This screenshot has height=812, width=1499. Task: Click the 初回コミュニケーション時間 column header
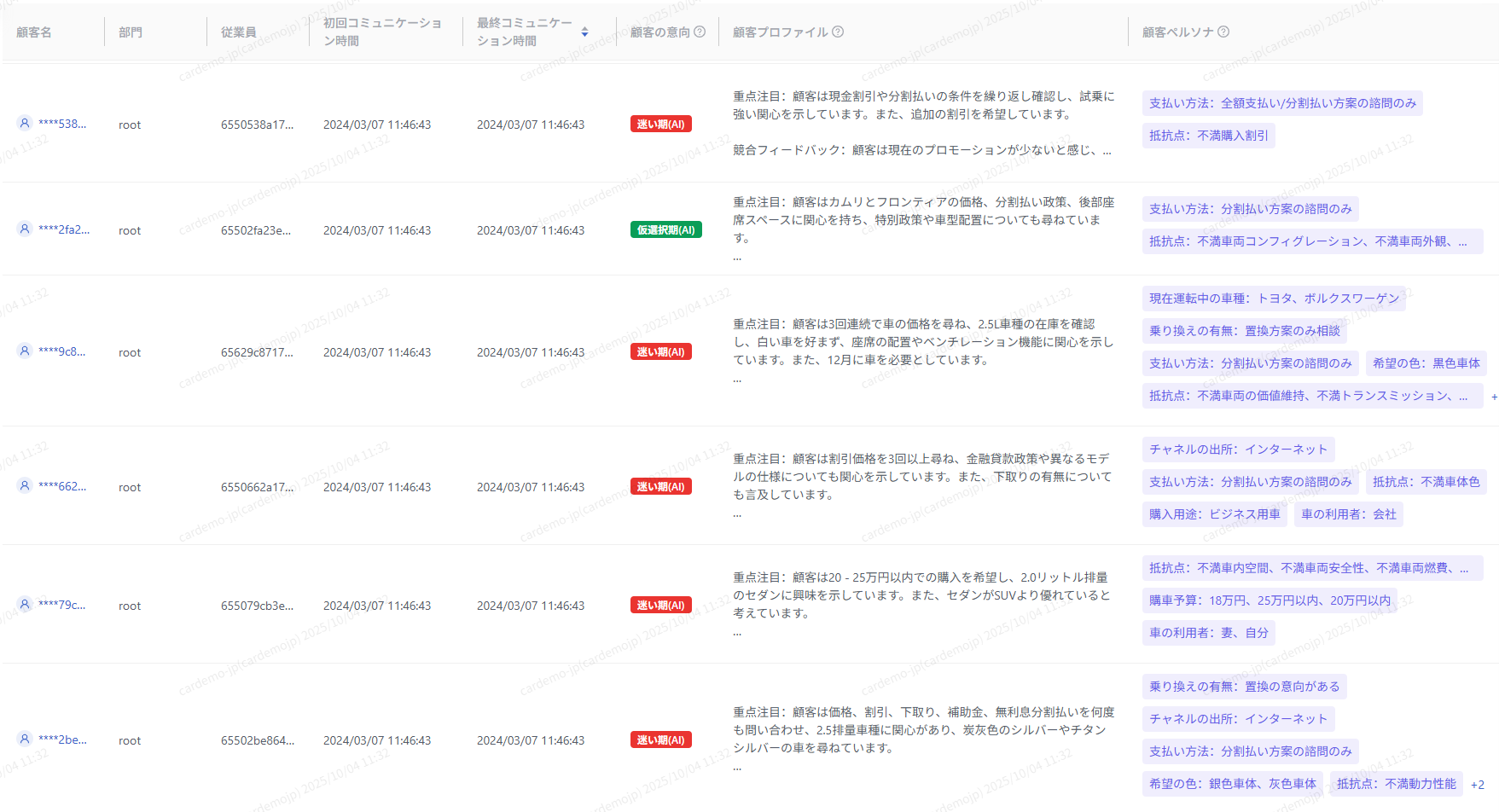(x=382, y=32)
